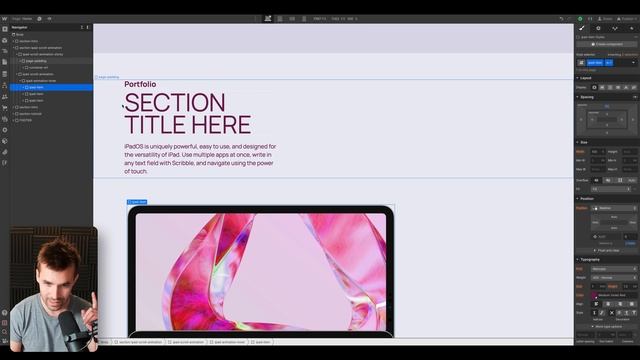Screen dimensions: 640x360
Task: Open the style selector dropdown arrow
Action: 633,62
